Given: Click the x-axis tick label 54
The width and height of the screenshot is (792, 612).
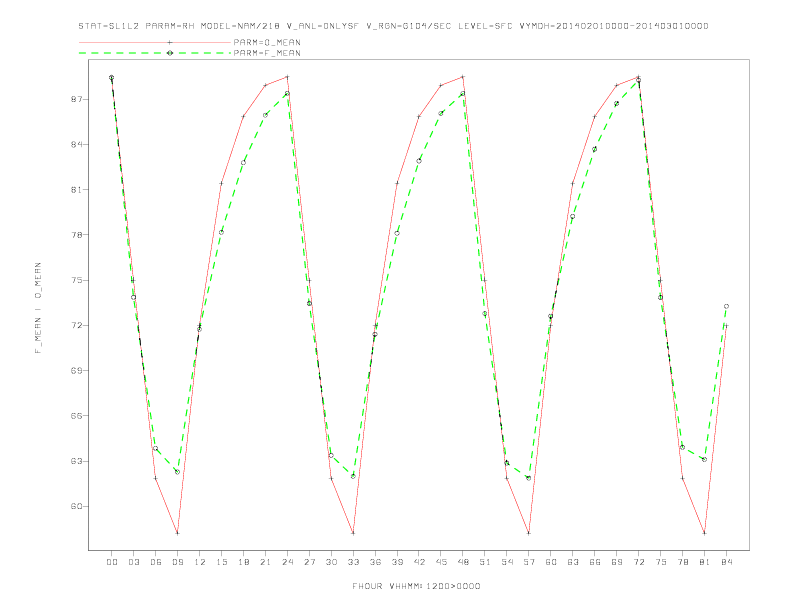Looking at the screenshot, I should click(507, 562).
